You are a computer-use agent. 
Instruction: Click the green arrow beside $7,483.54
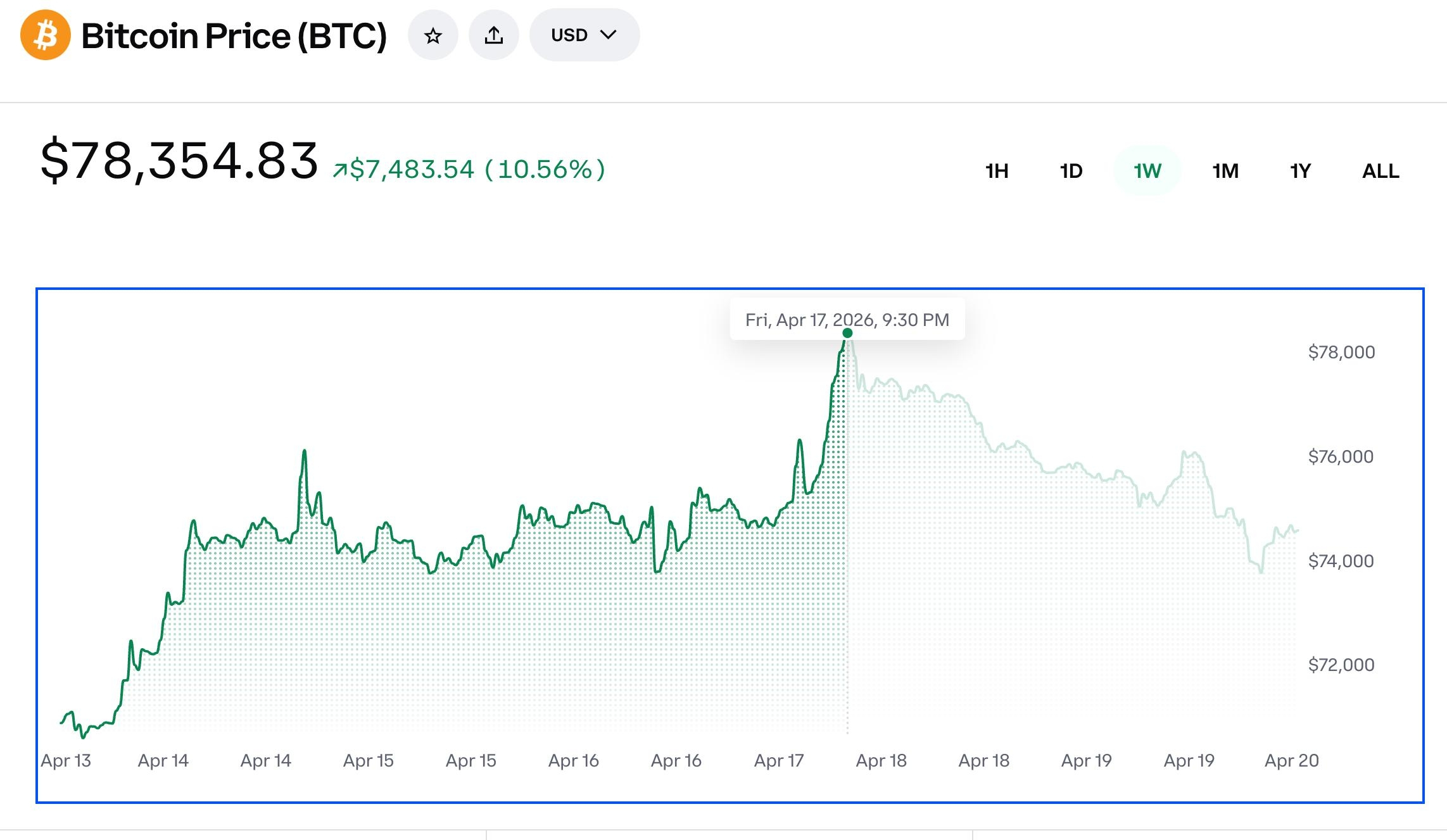(x=340, y=170)
